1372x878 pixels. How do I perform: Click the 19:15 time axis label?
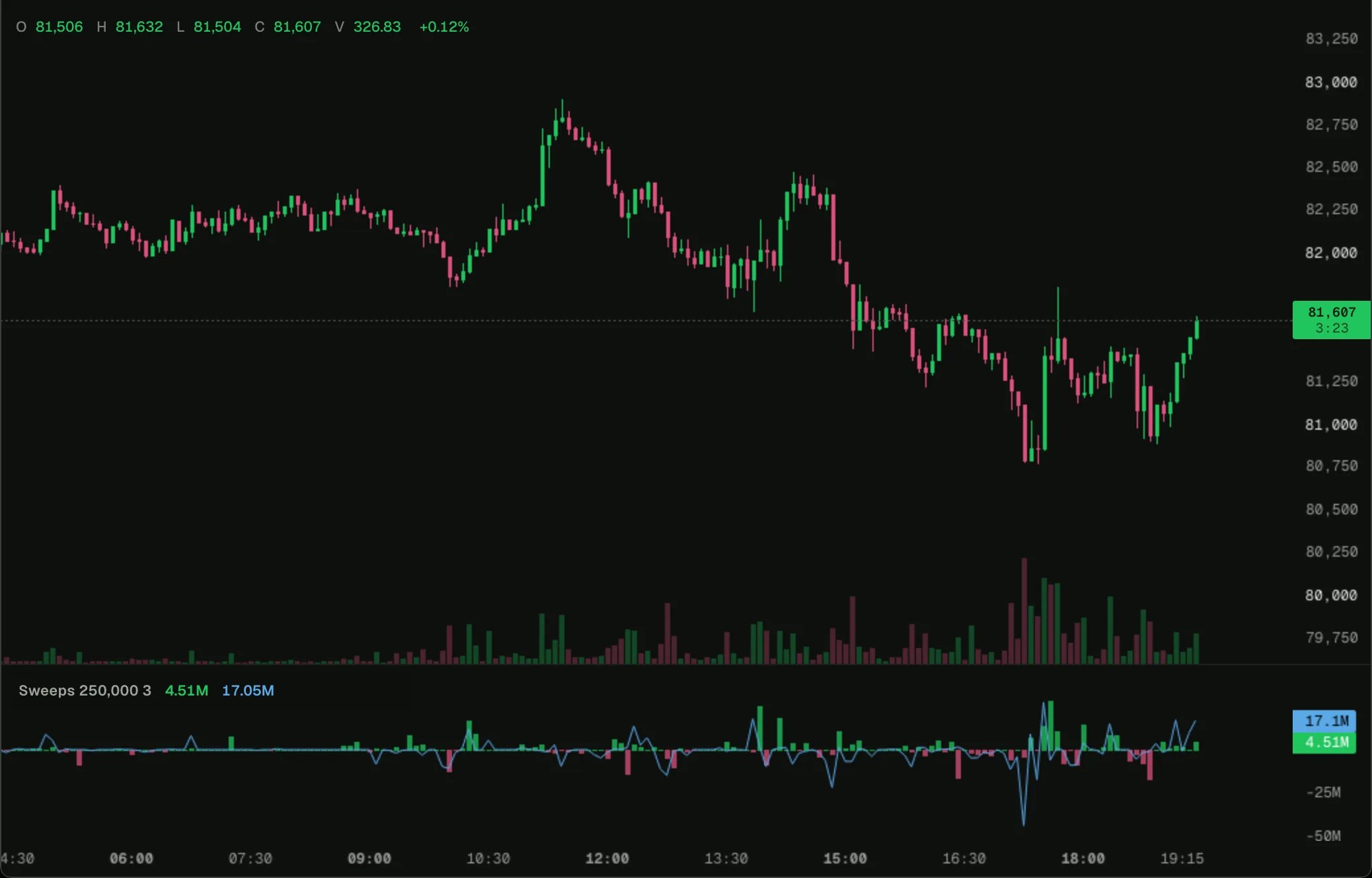point(1182,858)
